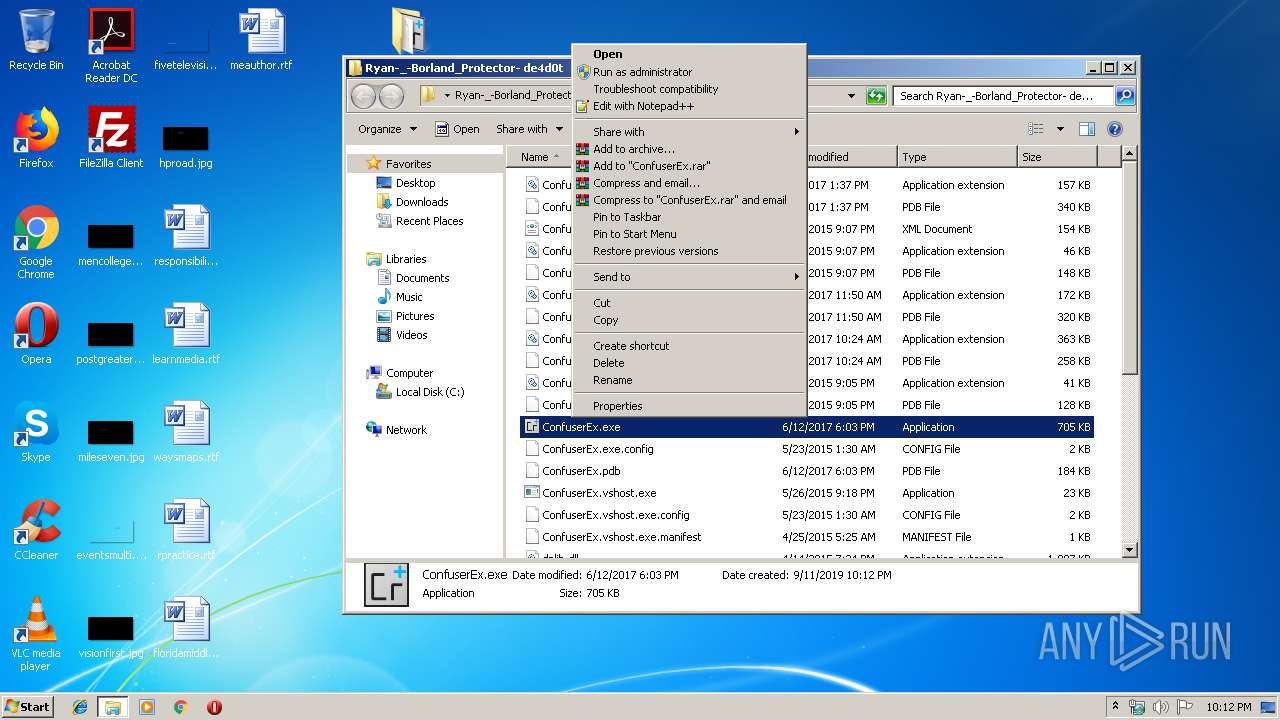Click the Internet Explorer taskbar icon
1280x720 pixels.
[x=80, y=707]
